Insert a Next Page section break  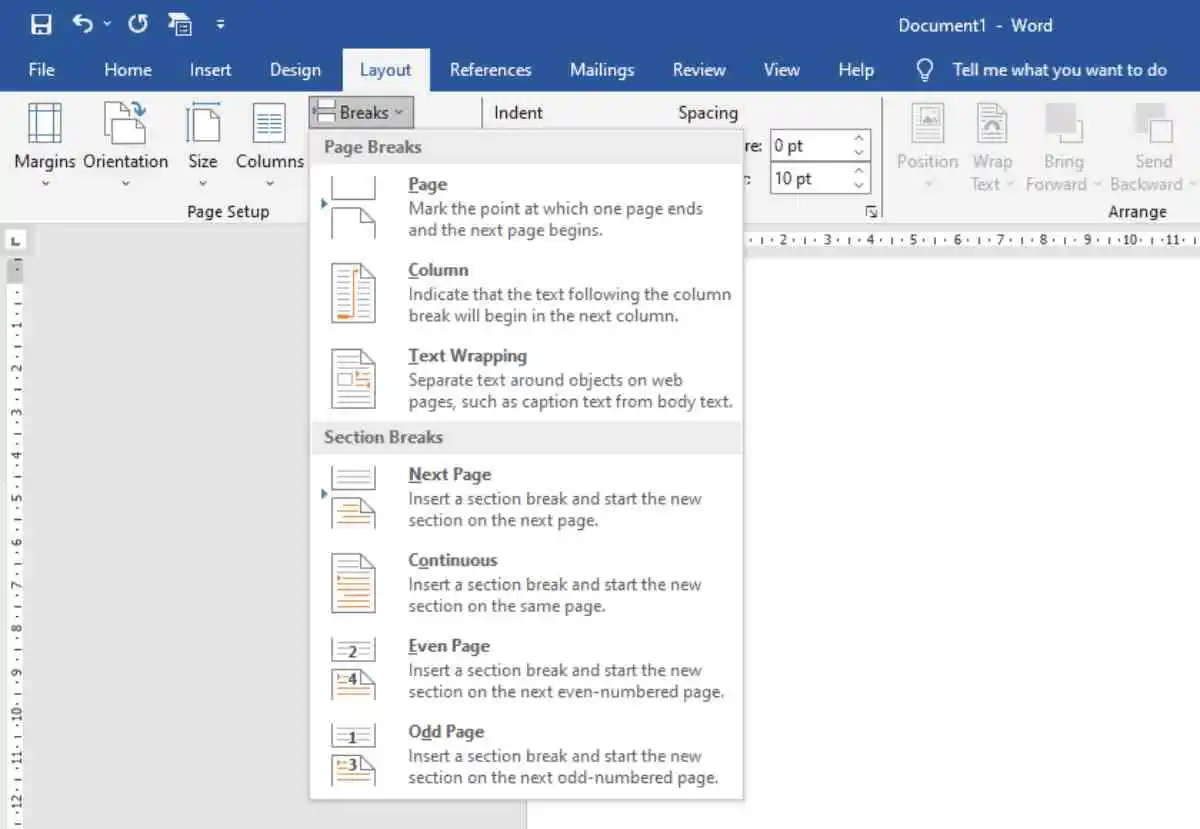pos(526,497)
